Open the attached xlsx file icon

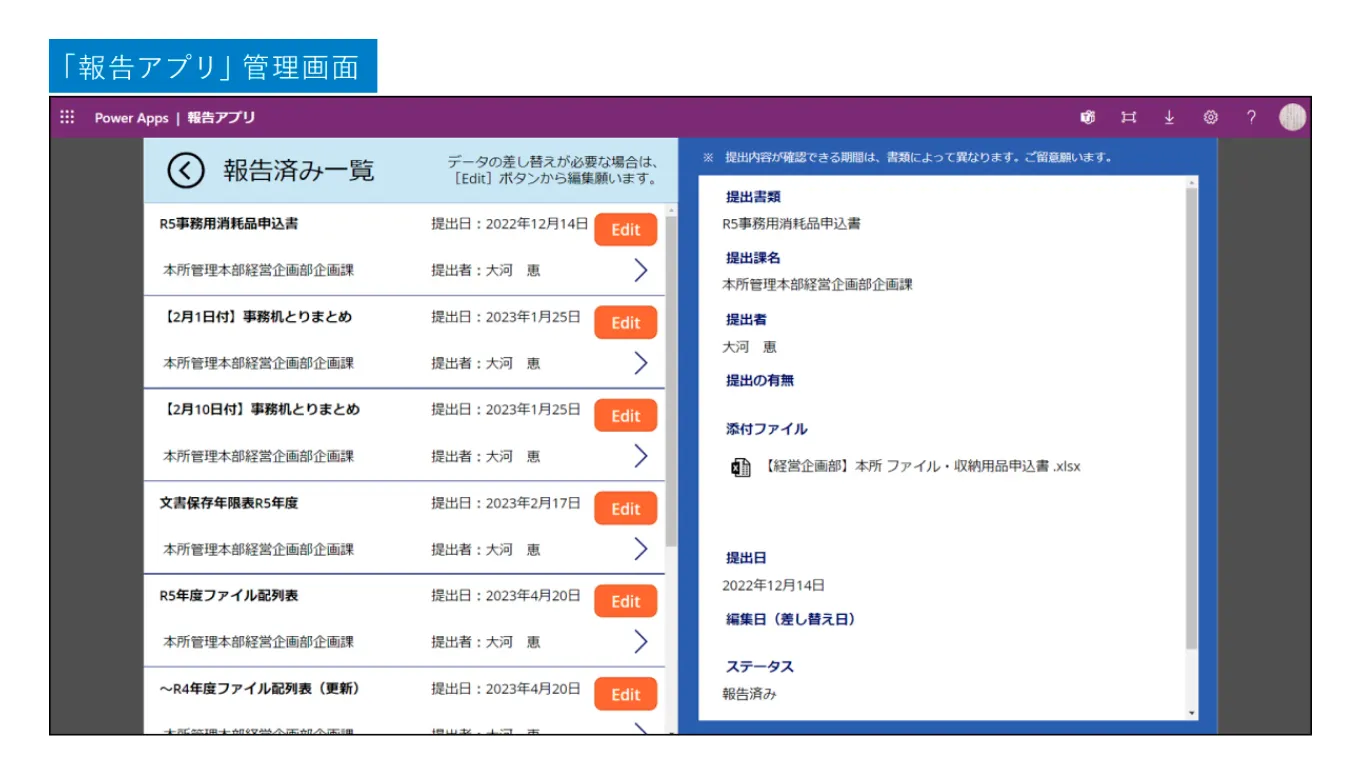(x=740, y=467)
